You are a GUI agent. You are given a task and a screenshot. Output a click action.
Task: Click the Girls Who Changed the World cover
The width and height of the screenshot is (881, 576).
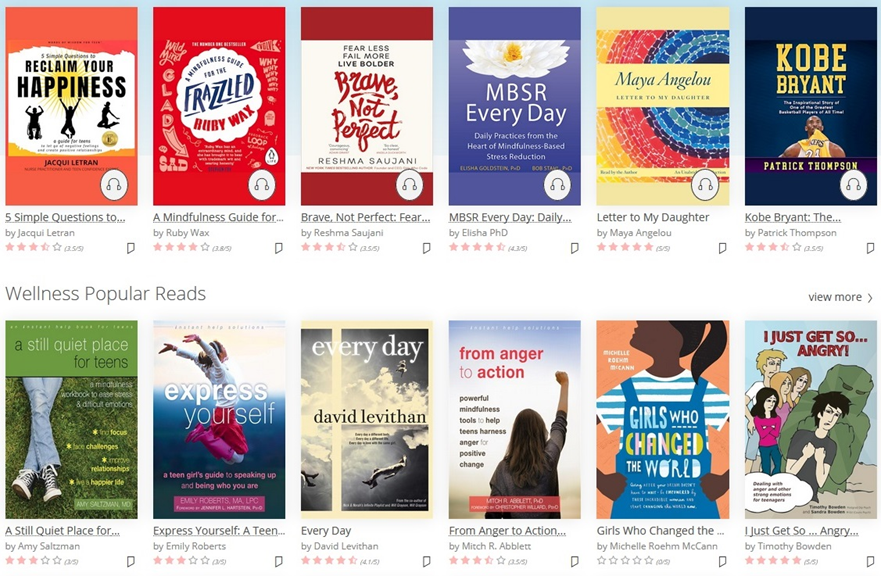[662, 420]
